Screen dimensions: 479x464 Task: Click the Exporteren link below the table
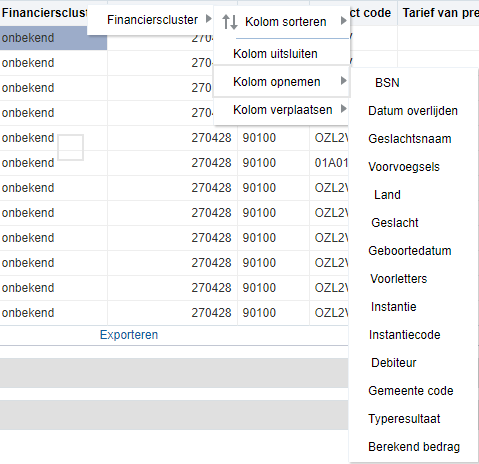(x=129, y=335)
